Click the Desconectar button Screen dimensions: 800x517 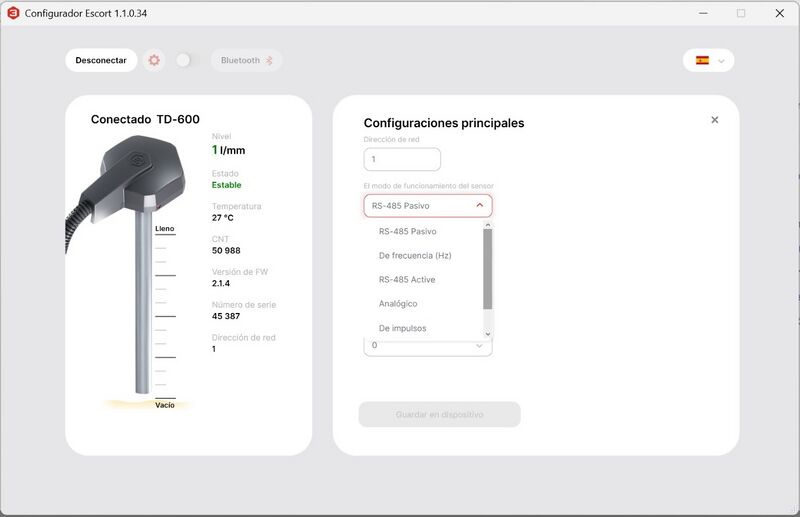(x=101, y=60)
